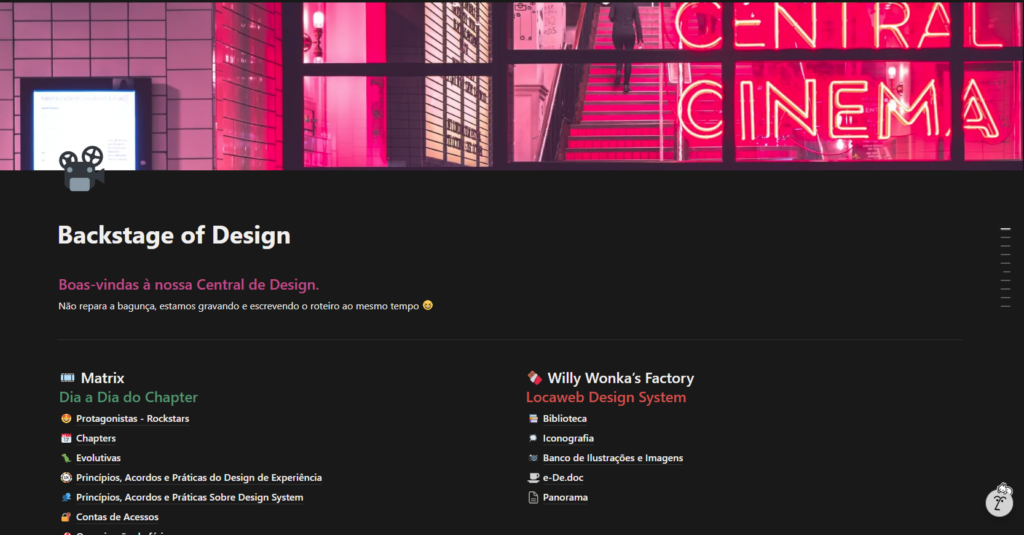The image size is (1024, 535).
Task: Click the books icon beside Biblioteca
Action: point(533,419)
